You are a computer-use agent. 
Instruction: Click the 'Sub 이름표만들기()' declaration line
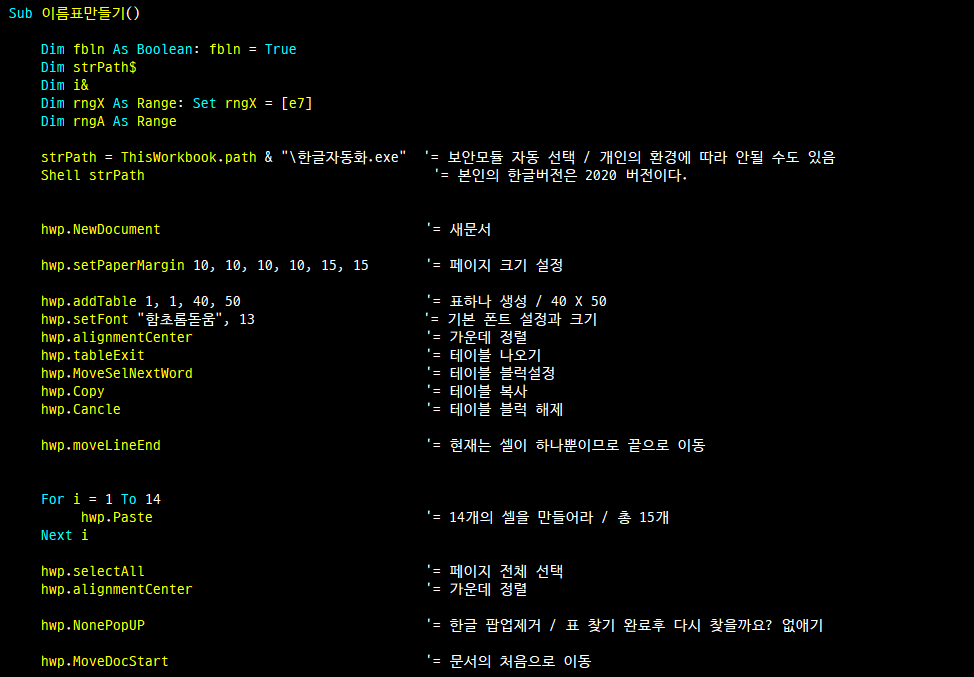tap(75, 13)
